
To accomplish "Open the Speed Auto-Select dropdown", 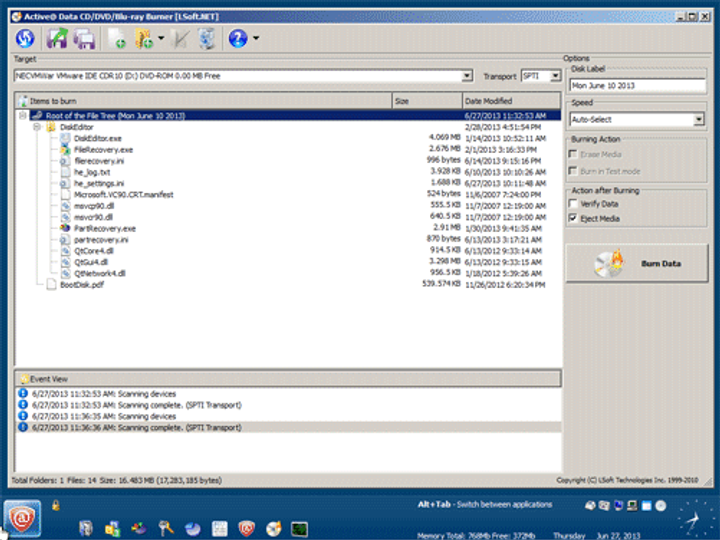I will coord(698,119).
